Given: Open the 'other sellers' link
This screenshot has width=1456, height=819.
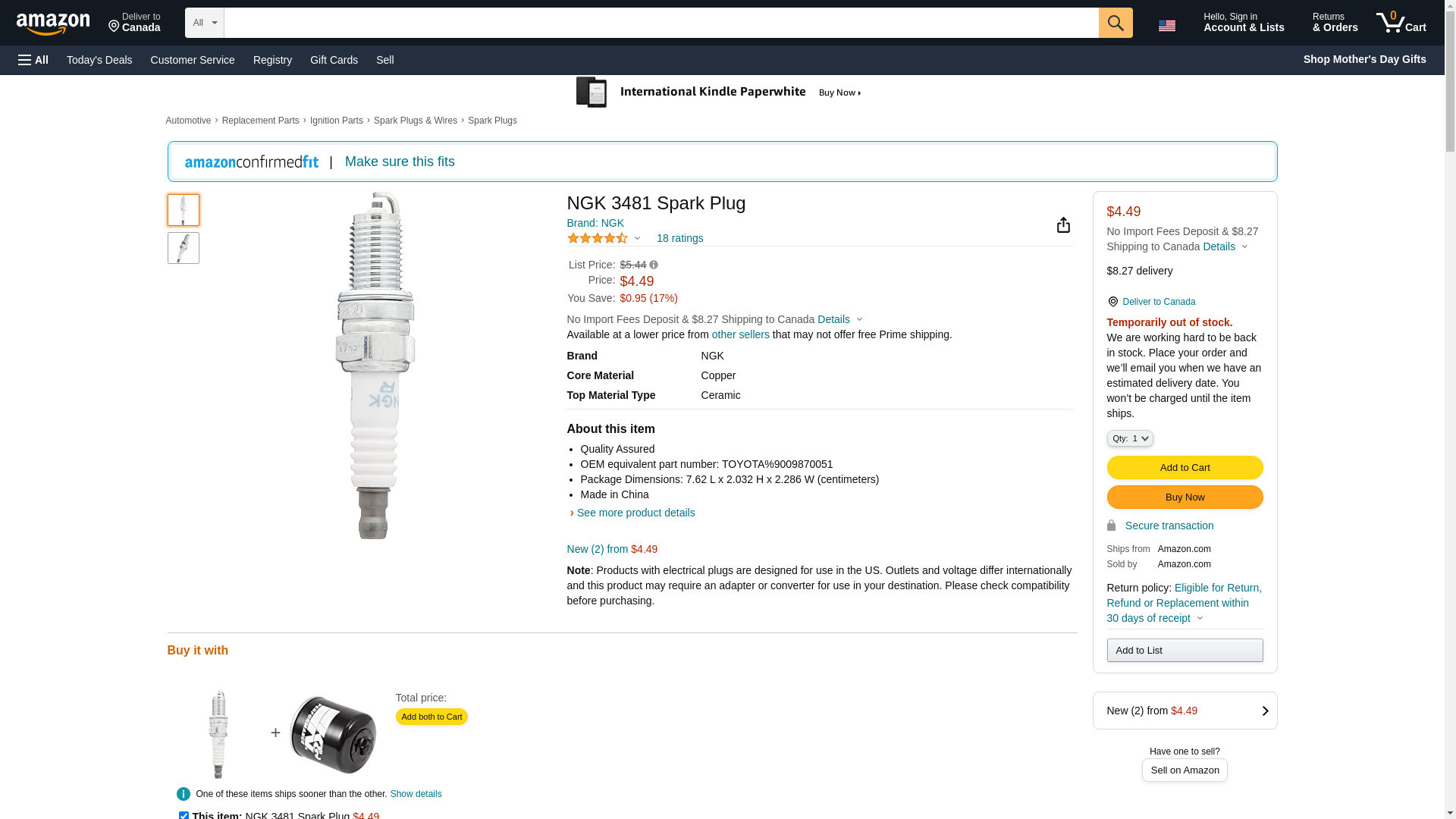Looking at the screenshot, I should coord(740,334).
